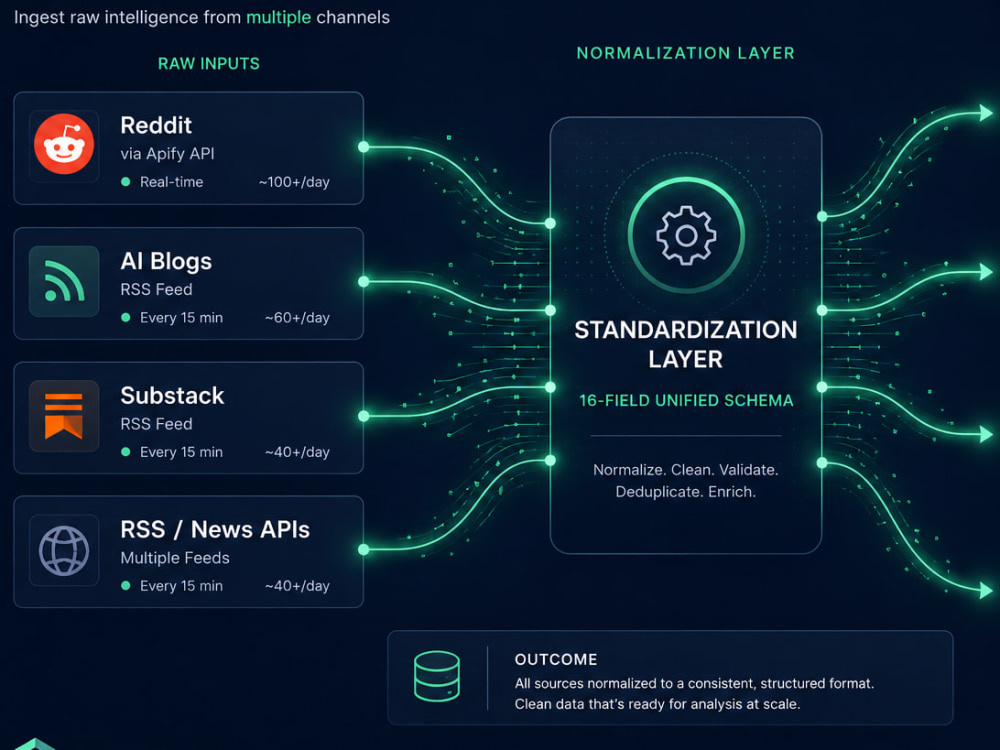Click "Every 15 min" in the AI Blogs card
This screenshot has width=1000, height=750.
click(x=182, y=318)
